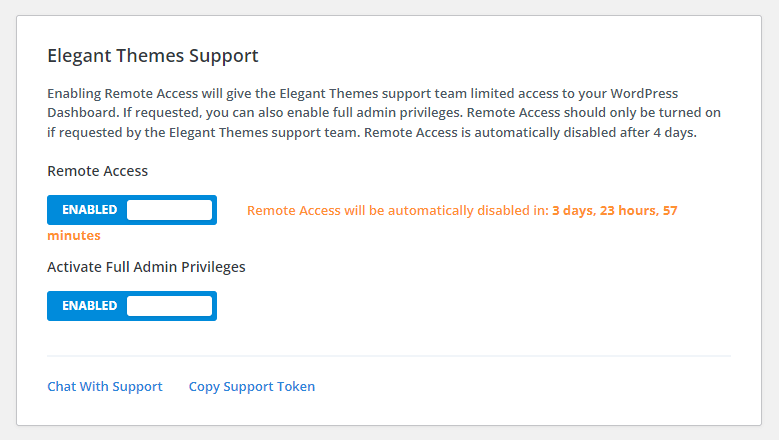The width and height of the screenshot is (779, 440).
Task: Select the Elegant Themes Support heading
Action: (153, 56)
